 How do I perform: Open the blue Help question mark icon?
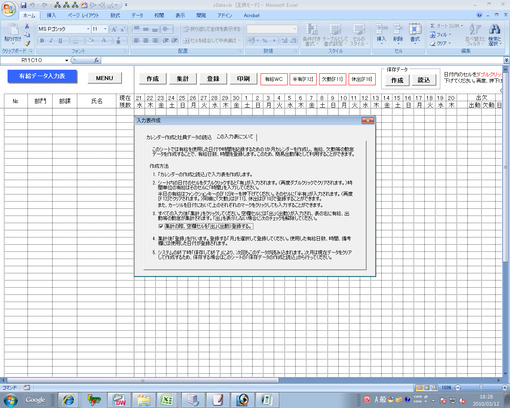(x=479, y=15)
